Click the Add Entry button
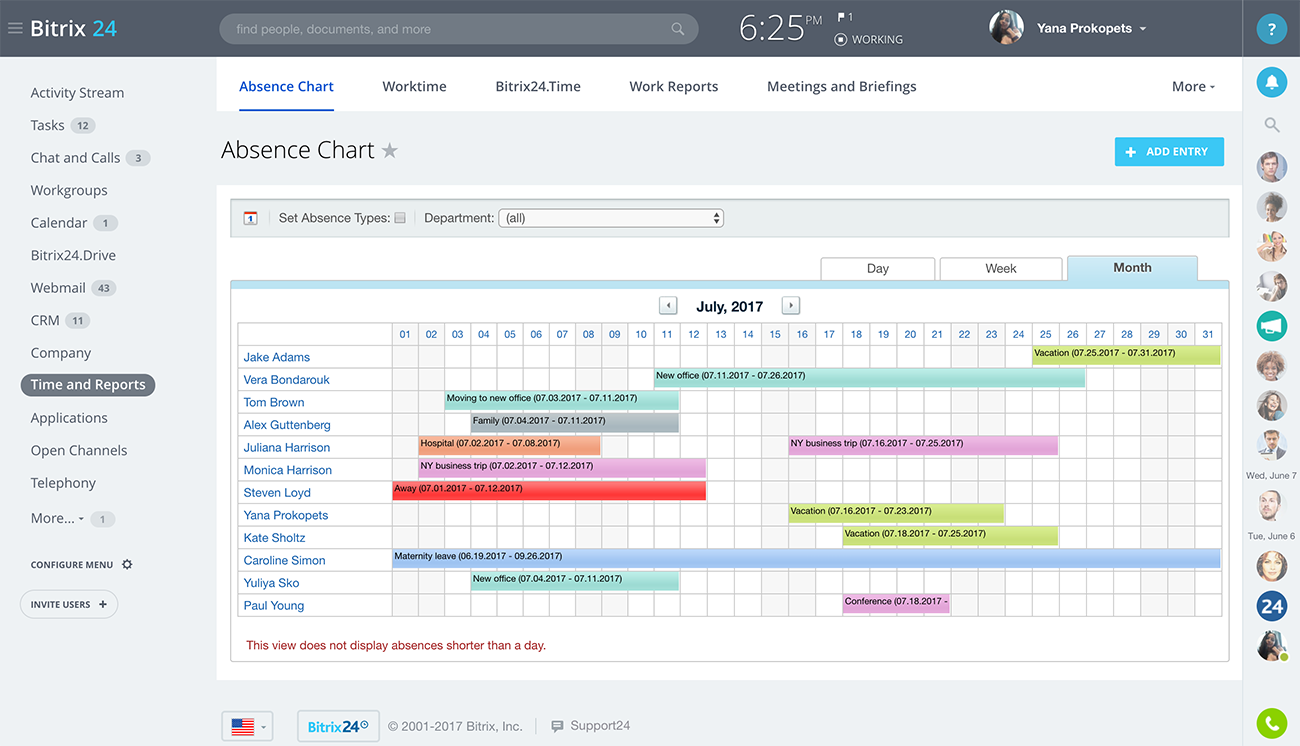This screenshot has width=1300, height=746. pyautogui.click(x=1169, y=152)
